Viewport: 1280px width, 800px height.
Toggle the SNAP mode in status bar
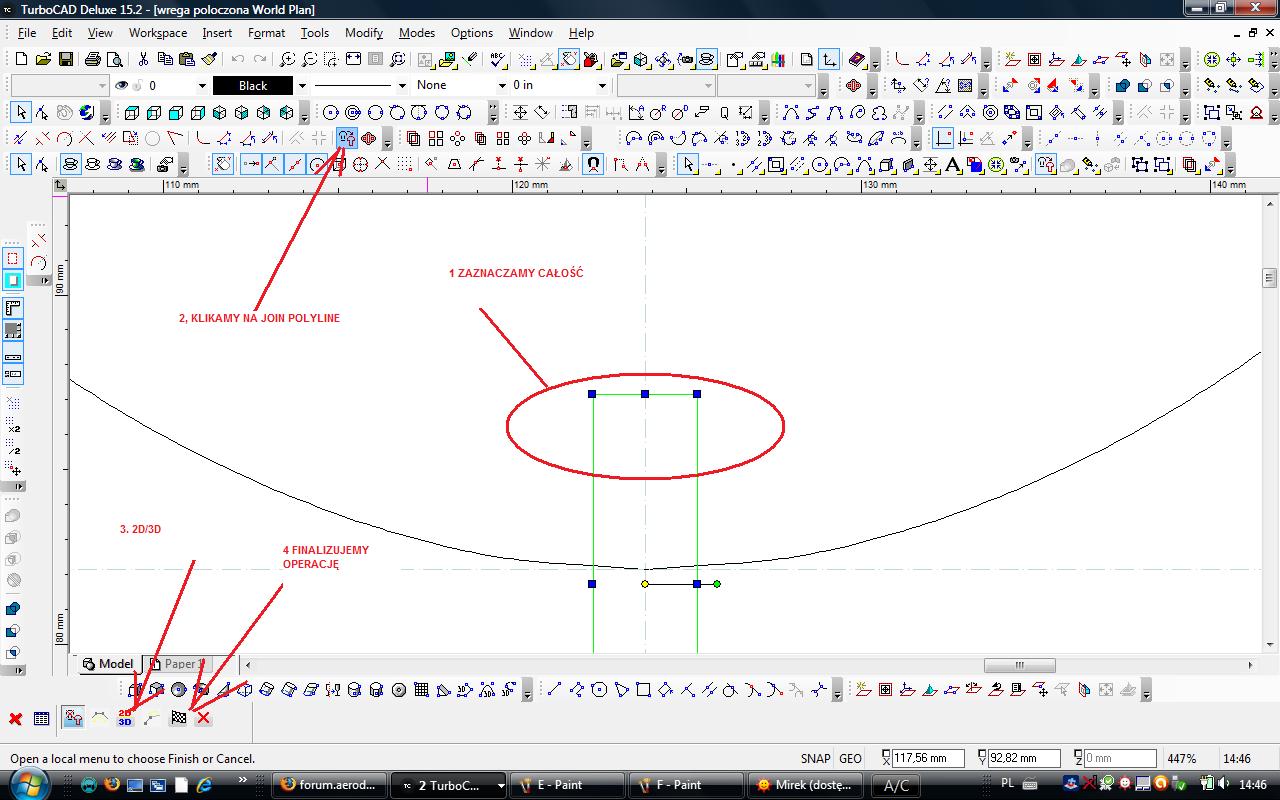(815, 759)
